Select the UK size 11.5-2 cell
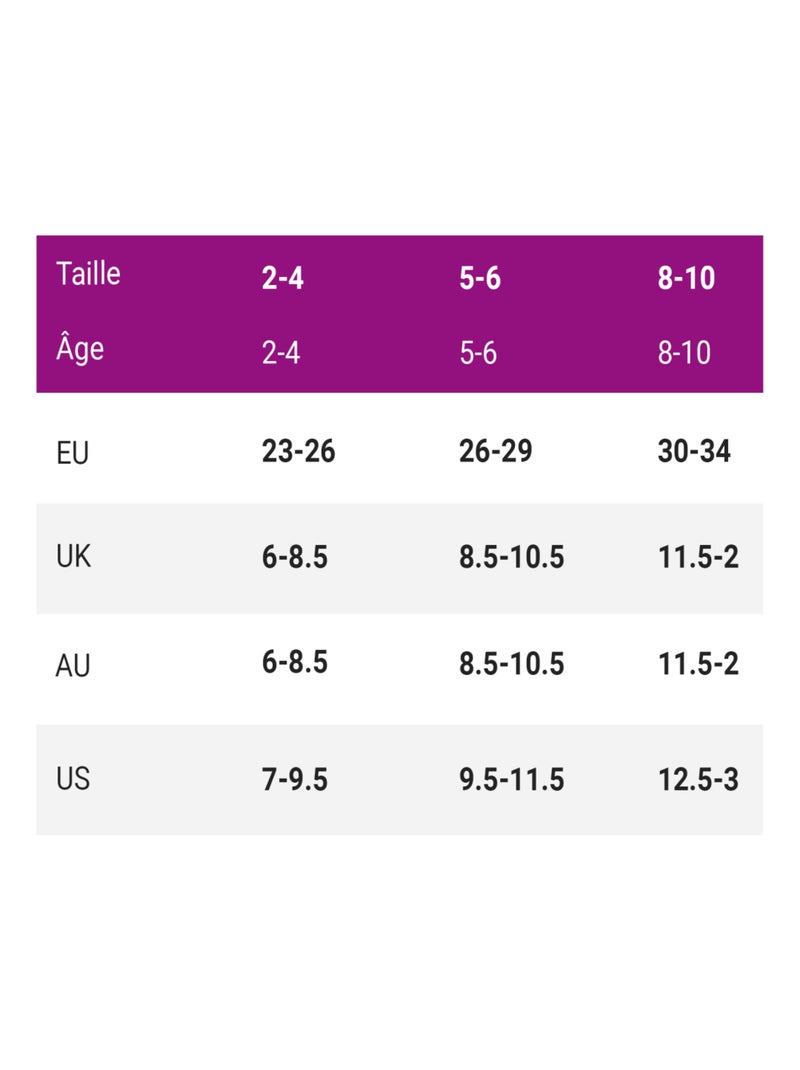Viewport: 800px width, 1070px height. point(698,557)
